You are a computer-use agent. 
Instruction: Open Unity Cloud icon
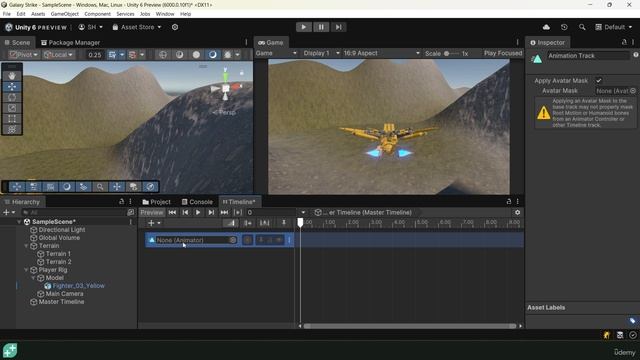546,27
